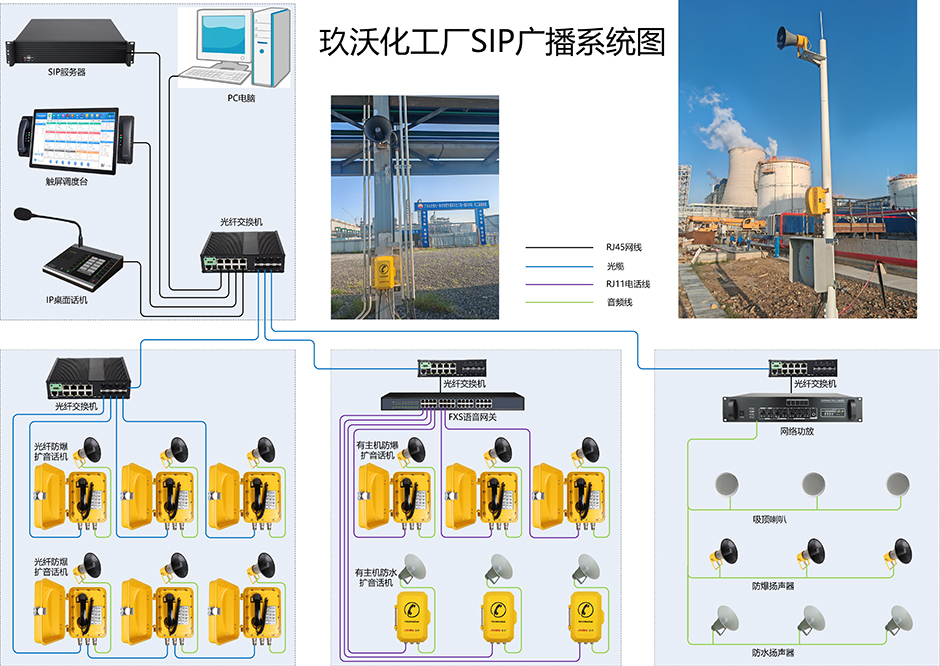The width and height of the screenshot is (940, 666).
Task: Select the PC电脑 desktop computer icon
Action: click(x=233, y=48)
